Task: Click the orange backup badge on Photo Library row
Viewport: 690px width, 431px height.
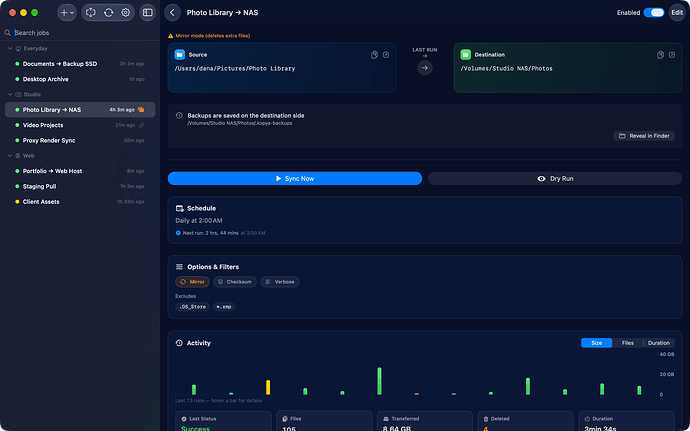Action: (141, 110)
